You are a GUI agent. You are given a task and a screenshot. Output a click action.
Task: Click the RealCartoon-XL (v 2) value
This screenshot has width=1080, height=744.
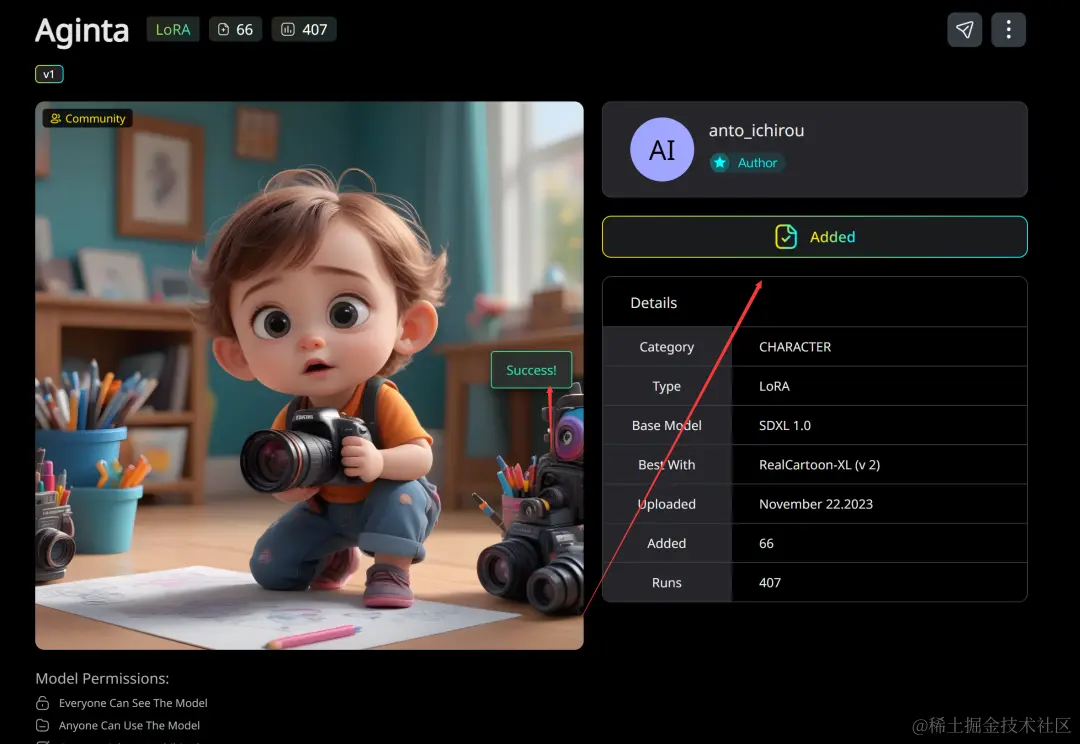(819, 465)
